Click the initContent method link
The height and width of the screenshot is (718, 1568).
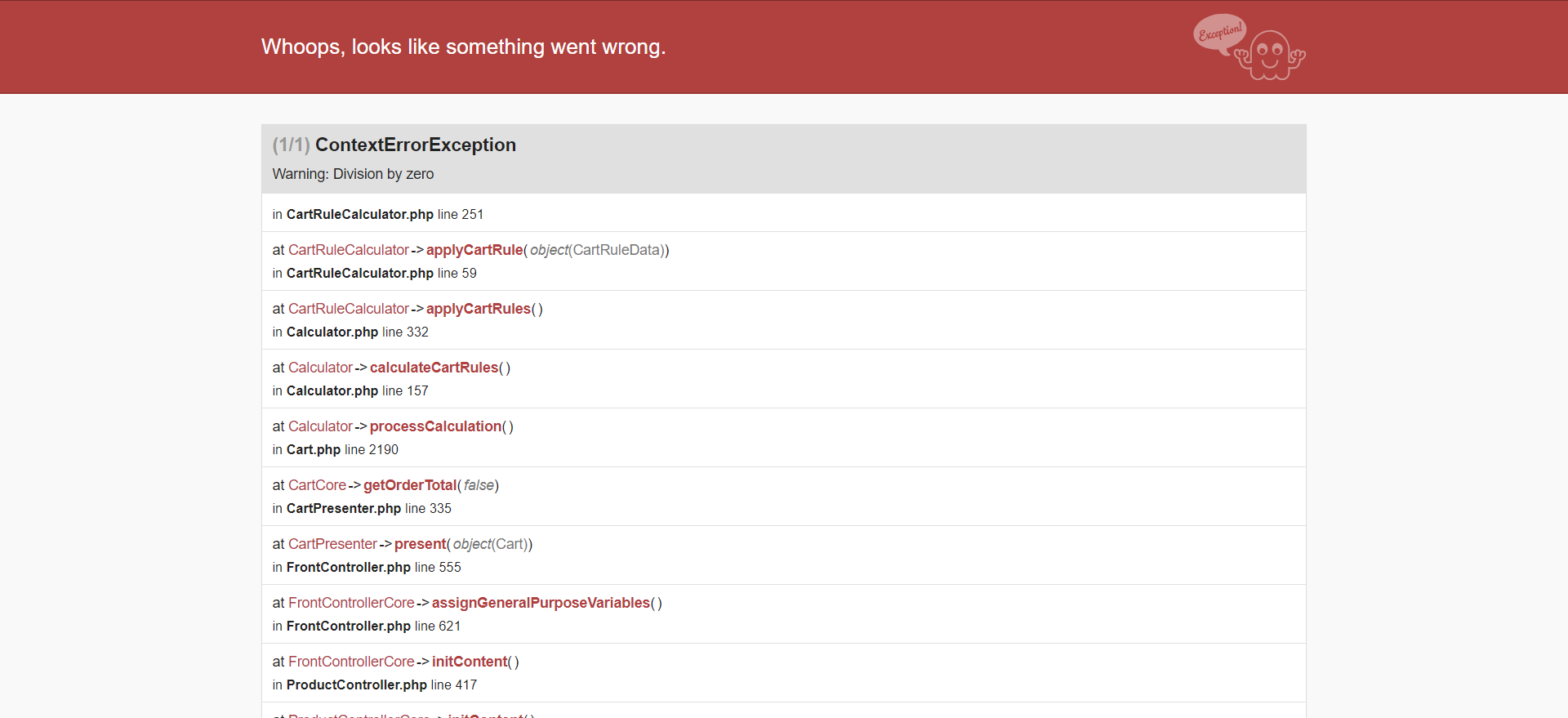470,662
